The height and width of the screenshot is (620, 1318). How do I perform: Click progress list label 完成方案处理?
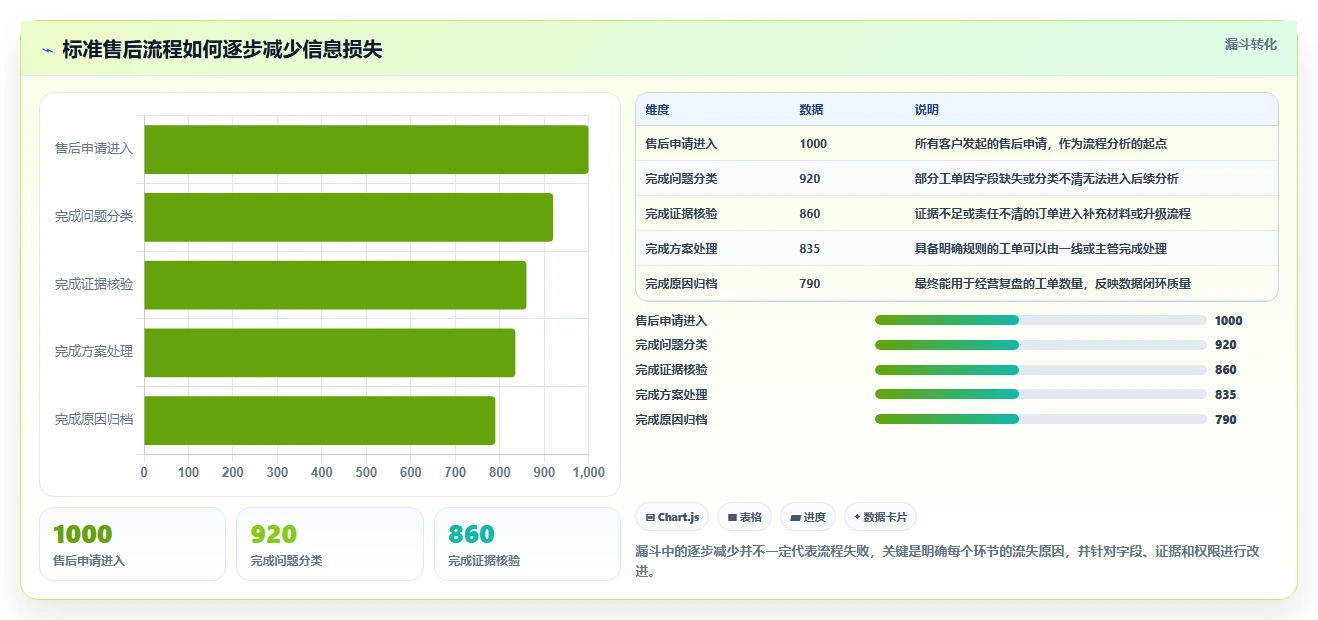point(671,395)
